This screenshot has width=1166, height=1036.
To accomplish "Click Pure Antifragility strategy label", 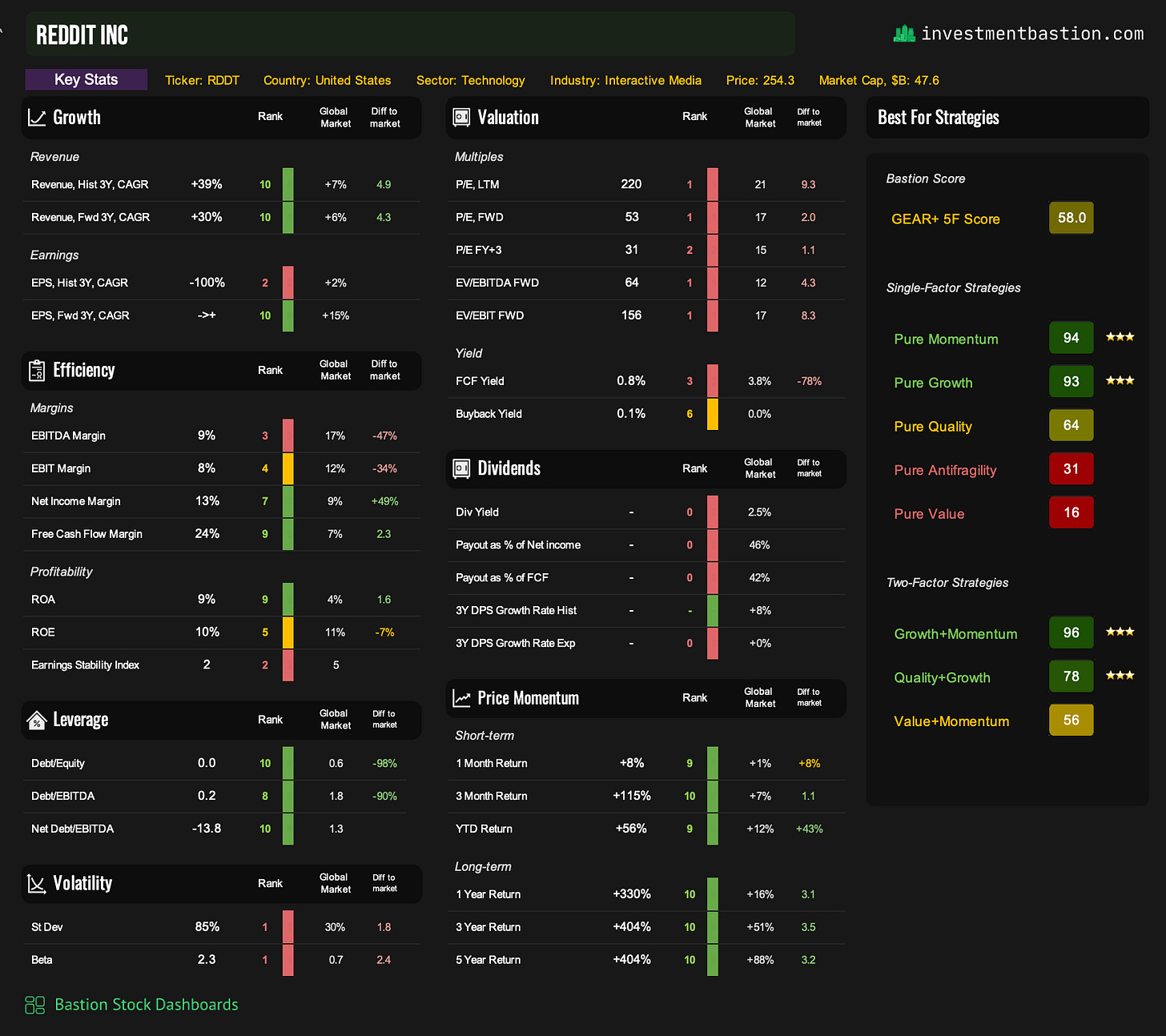I will [x=945, y=470].
